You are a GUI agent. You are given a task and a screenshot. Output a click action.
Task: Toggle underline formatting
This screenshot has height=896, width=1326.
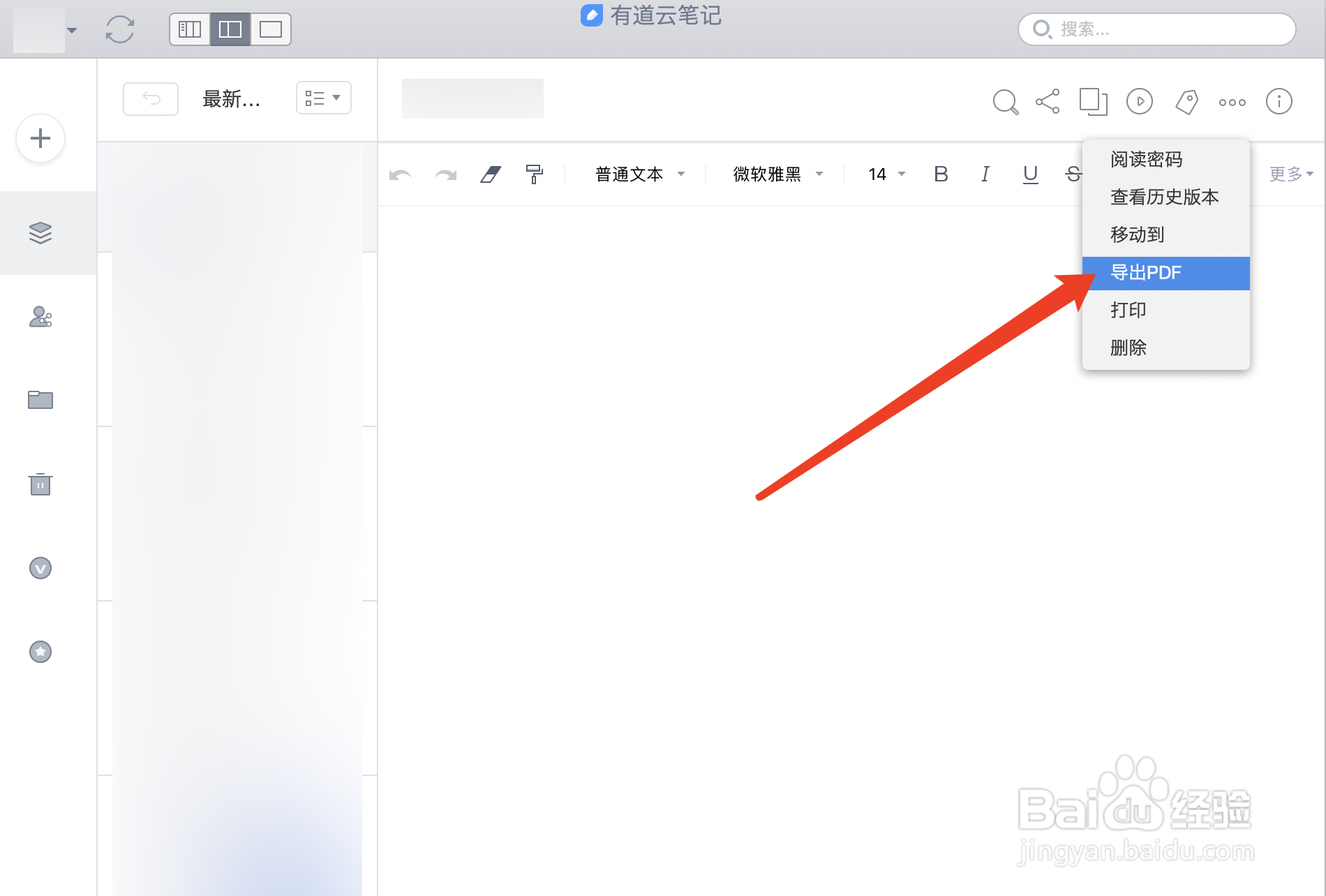[1030, 174]
